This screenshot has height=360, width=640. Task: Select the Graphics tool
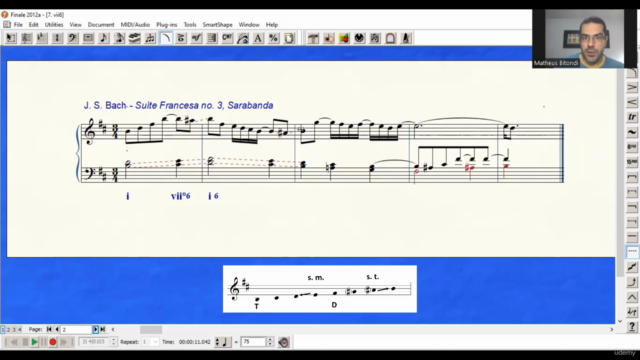pos(344,38)
